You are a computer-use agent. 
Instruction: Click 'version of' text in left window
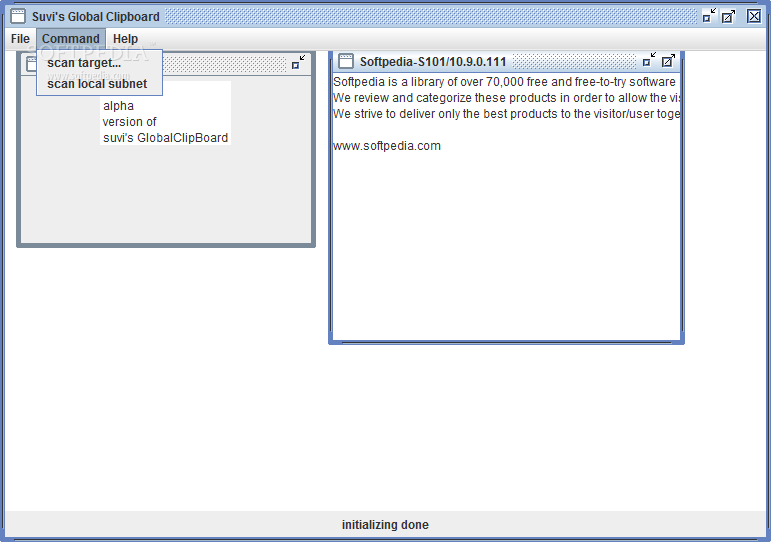(129, 121)
